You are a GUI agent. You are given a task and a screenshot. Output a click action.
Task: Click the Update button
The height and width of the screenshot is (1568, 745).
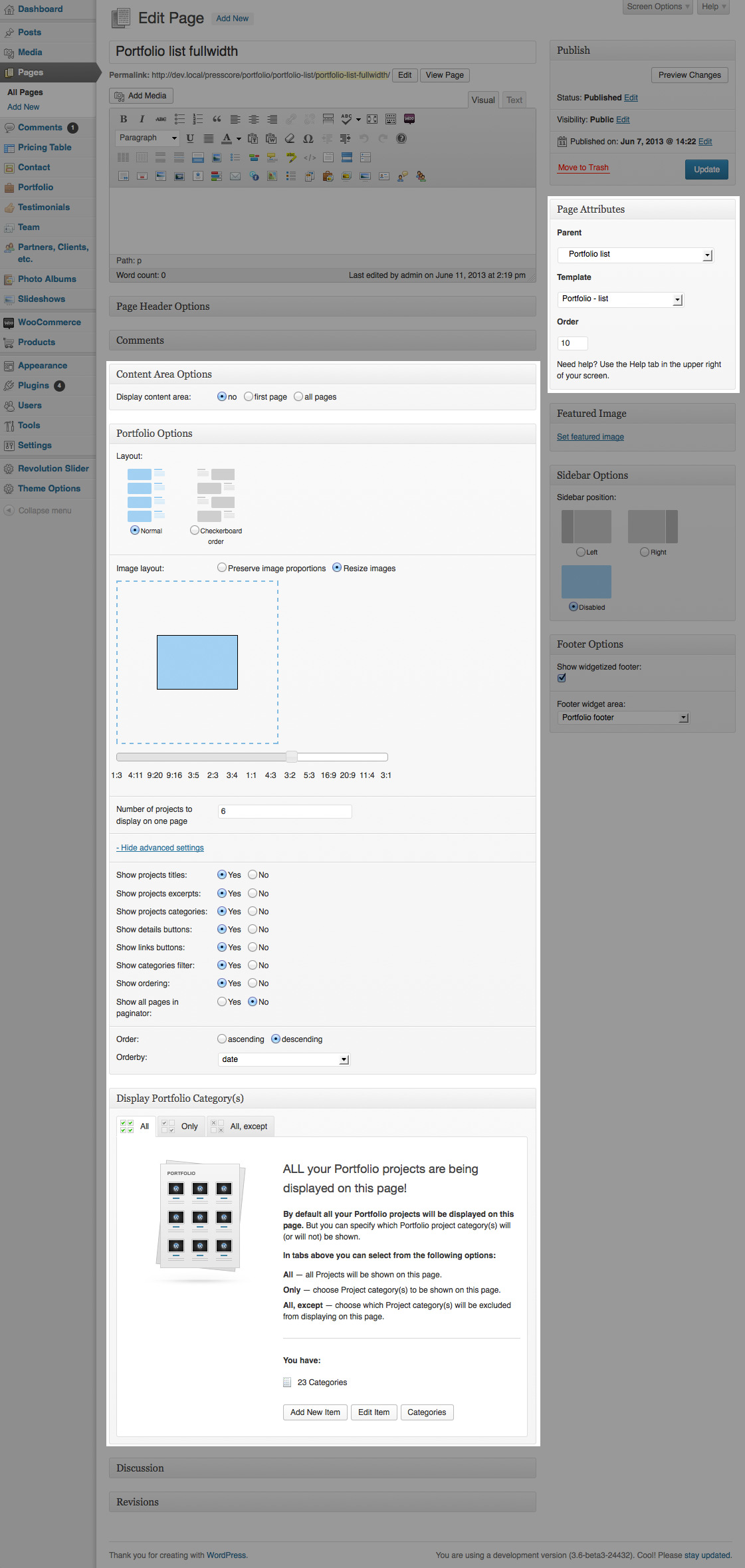706,170
